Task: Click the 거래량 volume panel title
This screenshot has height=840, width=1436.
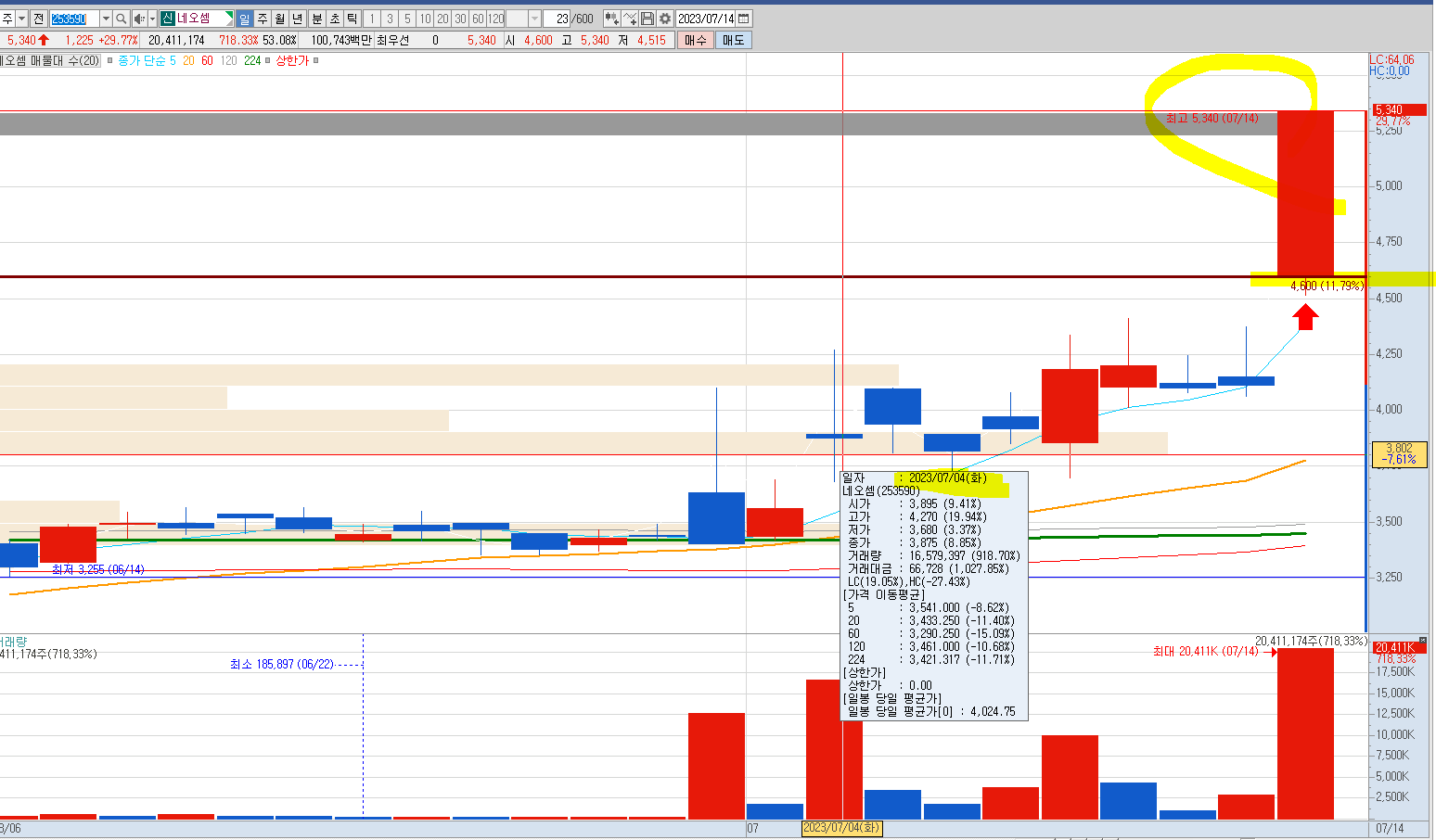Action: pyautogui.click(x=13, y=642)
